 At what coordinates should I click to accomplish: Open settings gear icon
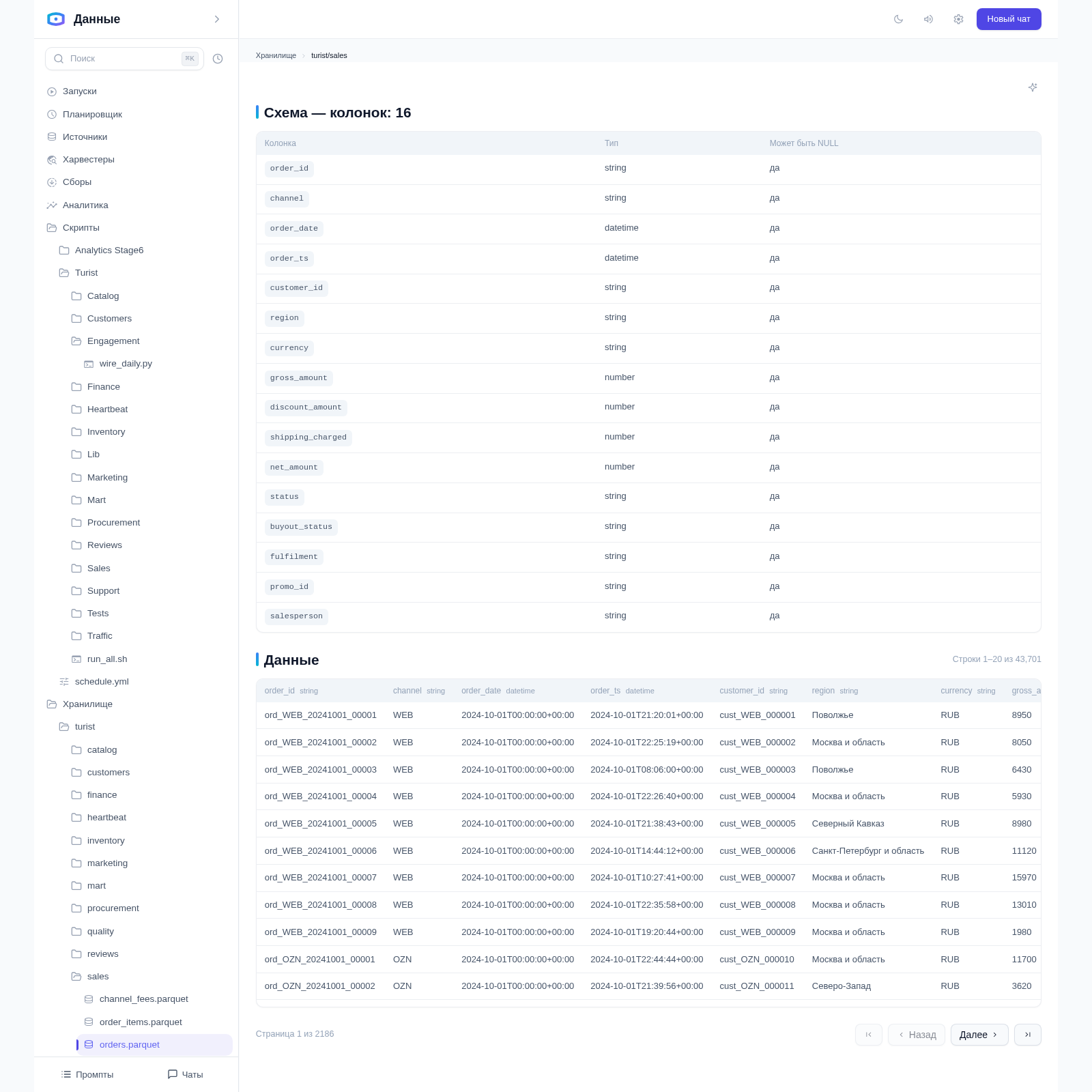tap(958, 19)
